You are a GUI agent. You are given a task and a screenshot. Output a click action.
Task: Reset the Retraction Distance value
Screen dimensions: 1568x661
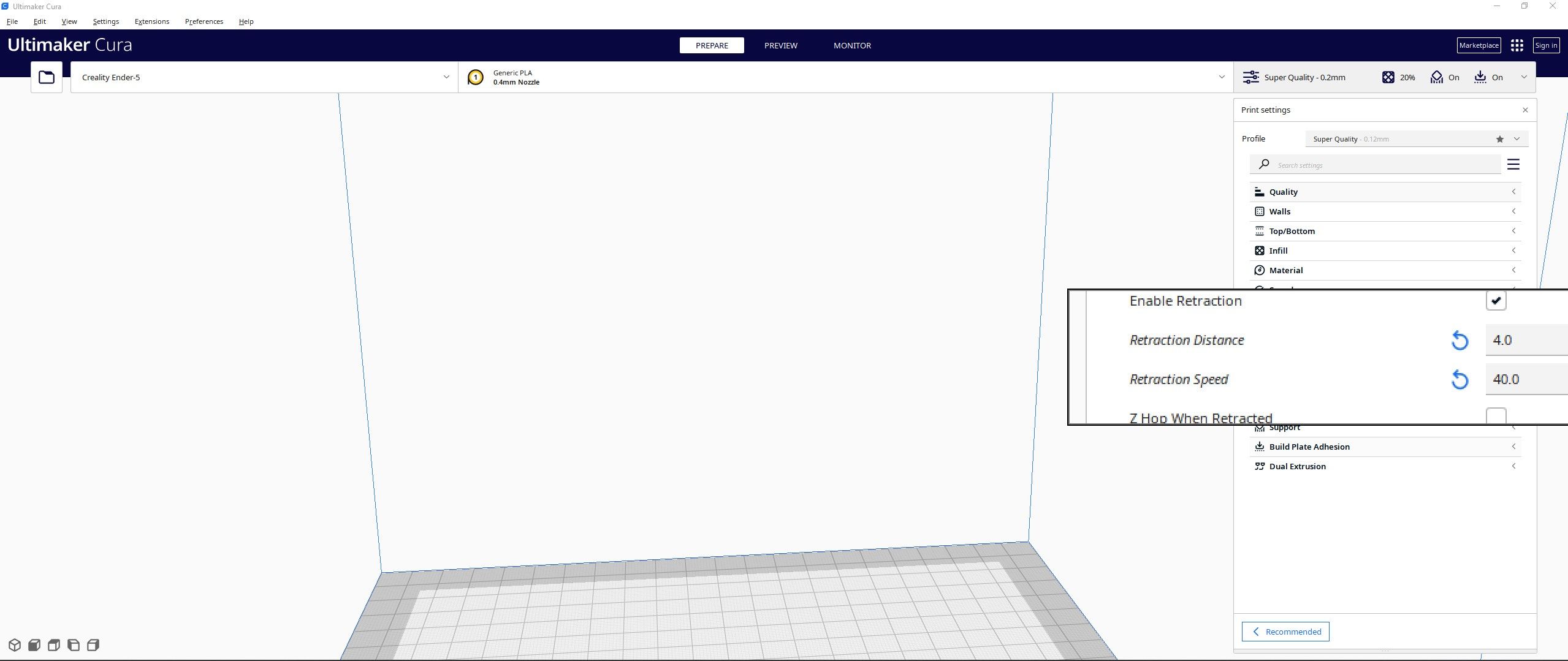coord(1460,340)
